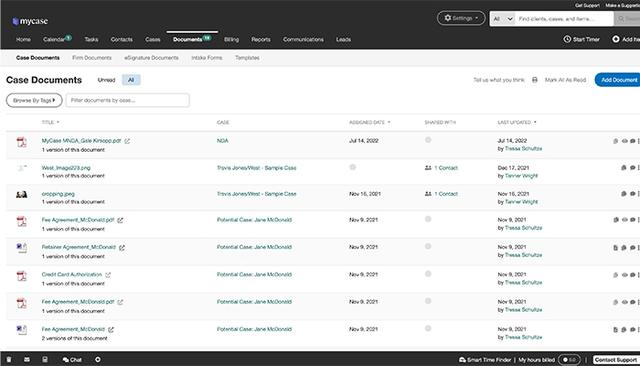This screenshot has height=366, width=640.
Task: Toggle shared status circle for MyCase MNDA row
Action: (x=428, y=140)
